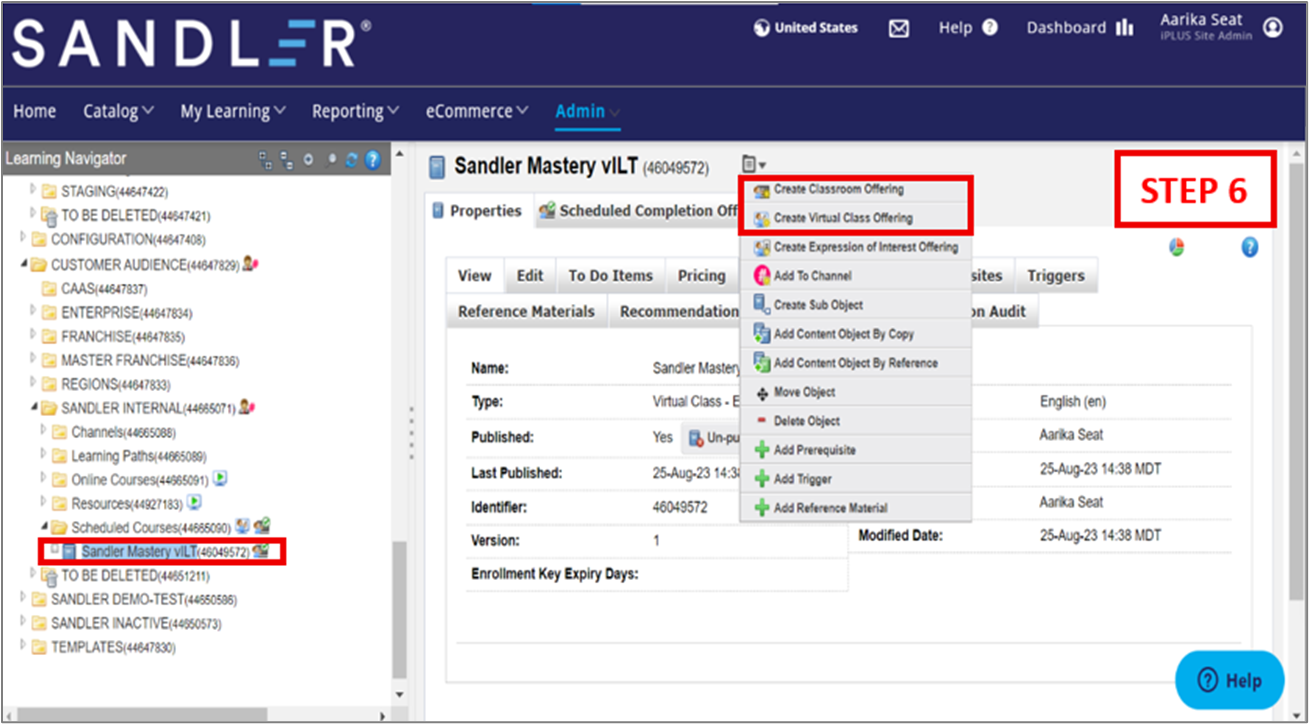The width and height of the screenshot is (1309, 724).
Task: Switch to the Triggers tab
Action: click(1056, 276)
